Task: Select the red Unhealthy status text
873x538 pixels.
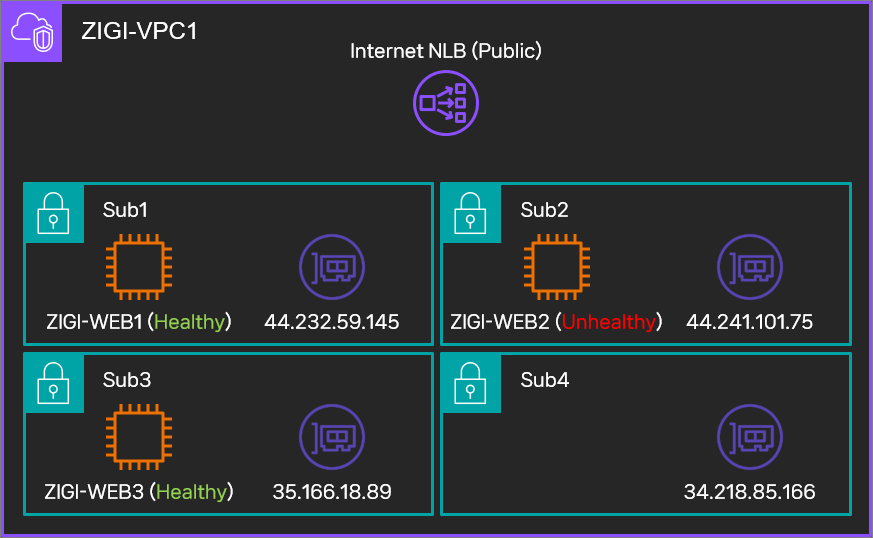Action: click(609, 322)
